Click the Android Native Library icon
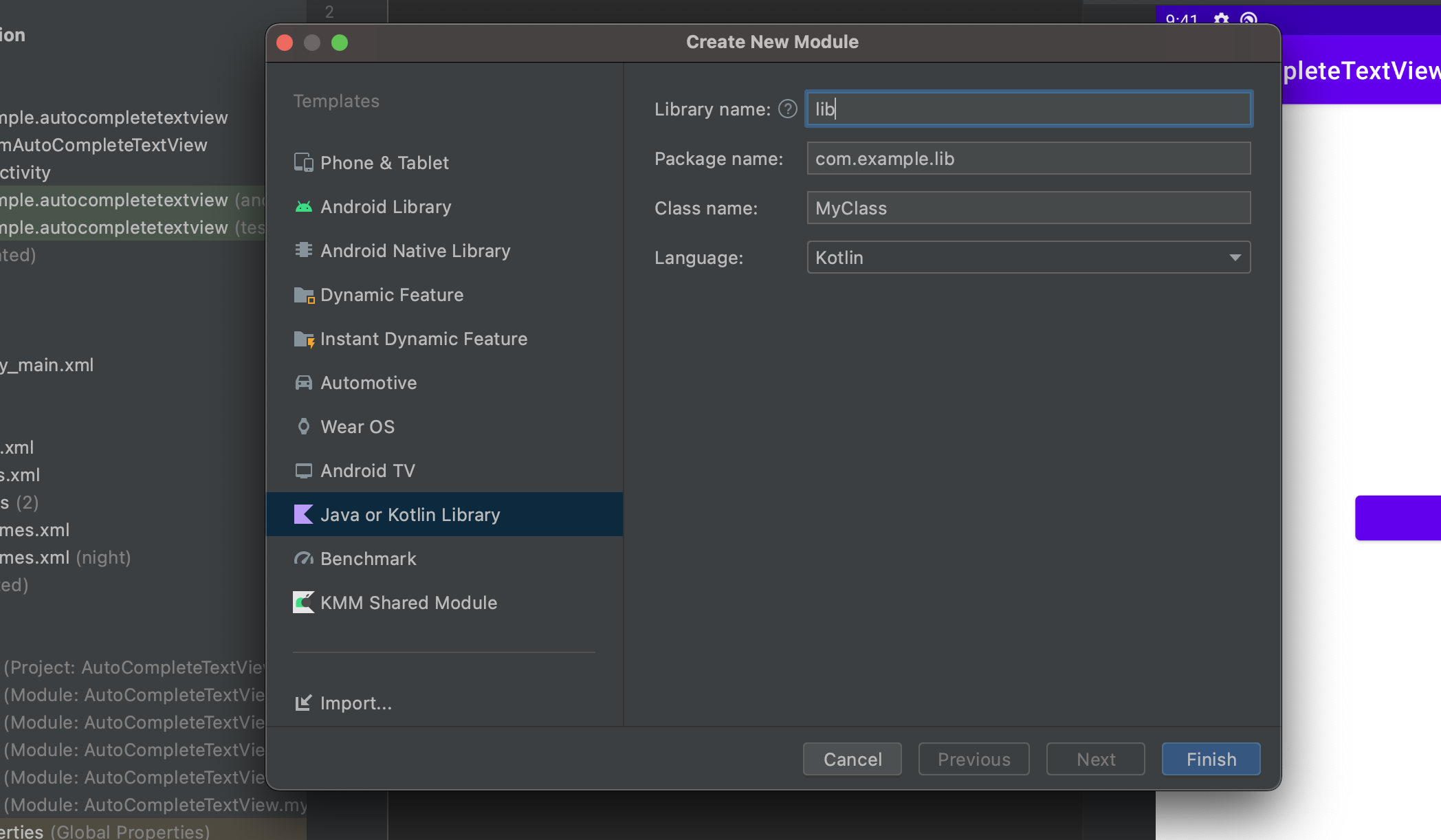Viewport: 1441px width, 840px height. pos(303,251)
